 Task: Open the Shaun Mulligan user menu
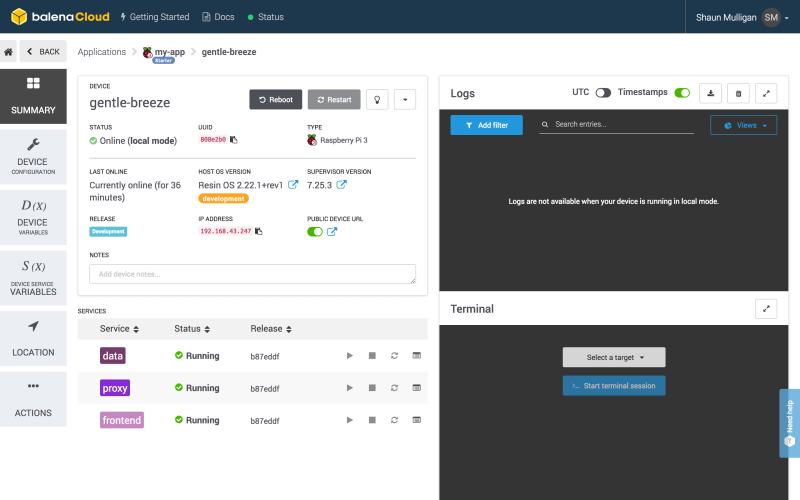[x=742, y=17]
